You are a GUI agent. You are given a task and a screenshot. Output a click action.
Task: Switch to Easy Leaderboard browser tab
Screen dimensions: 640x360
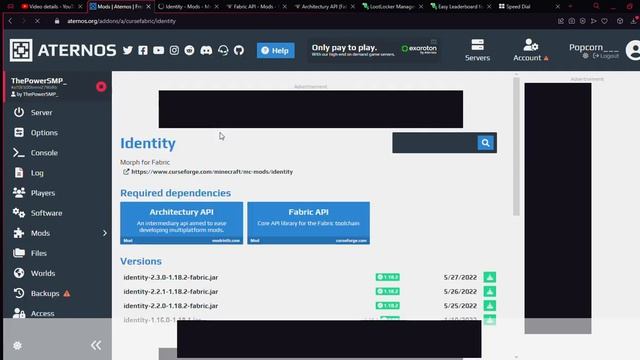(460, 7)
